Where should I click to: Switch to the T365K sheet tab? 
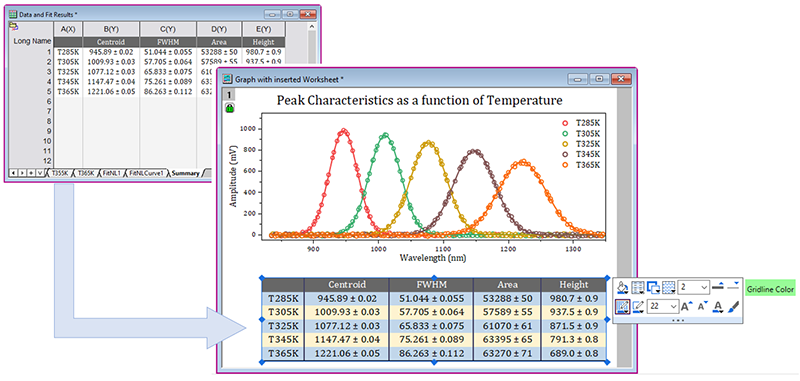(86, 173)
